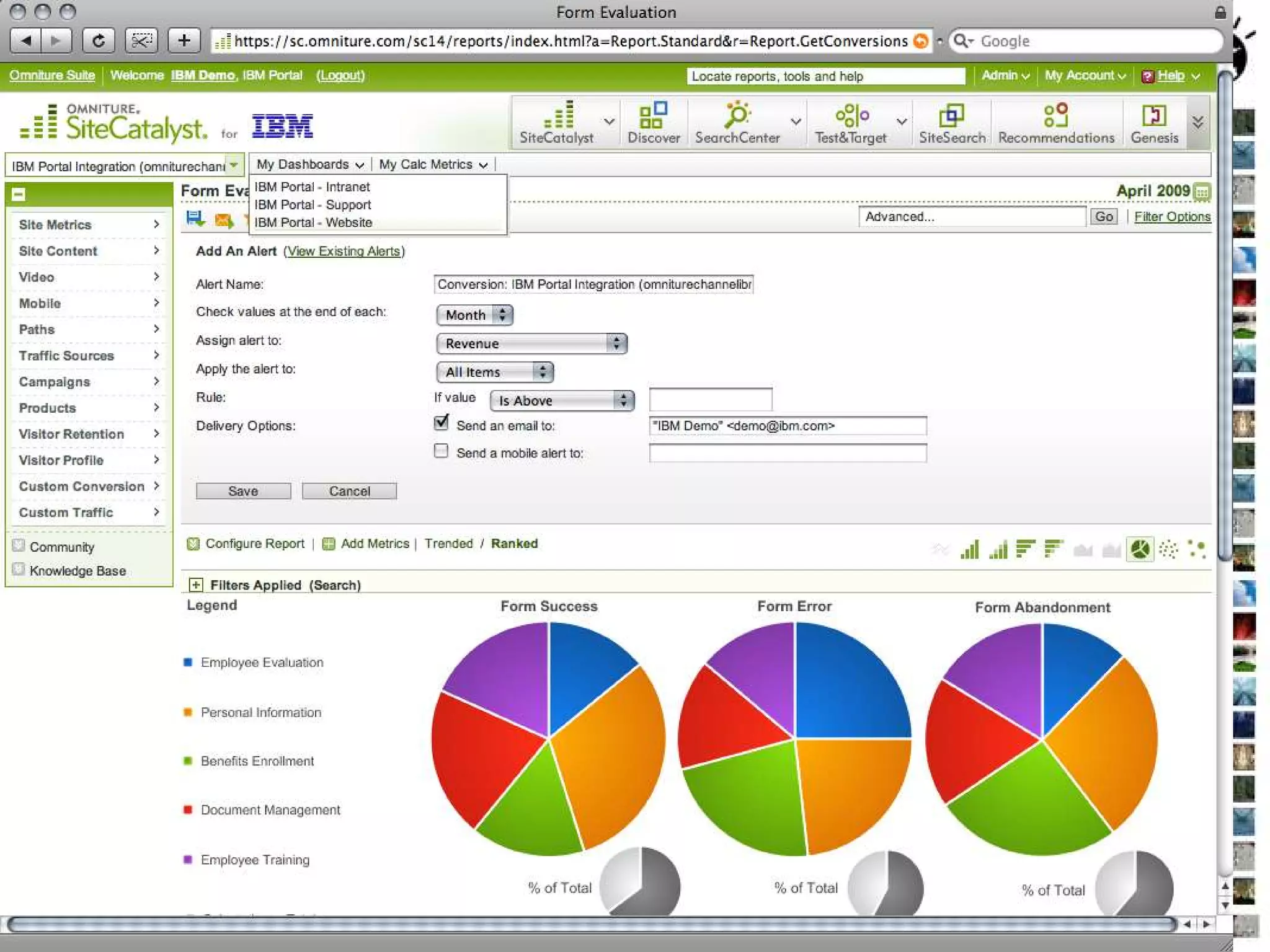Click the Alert Name text field
The image size is (1270, 952).
click(x=593, y=284)
